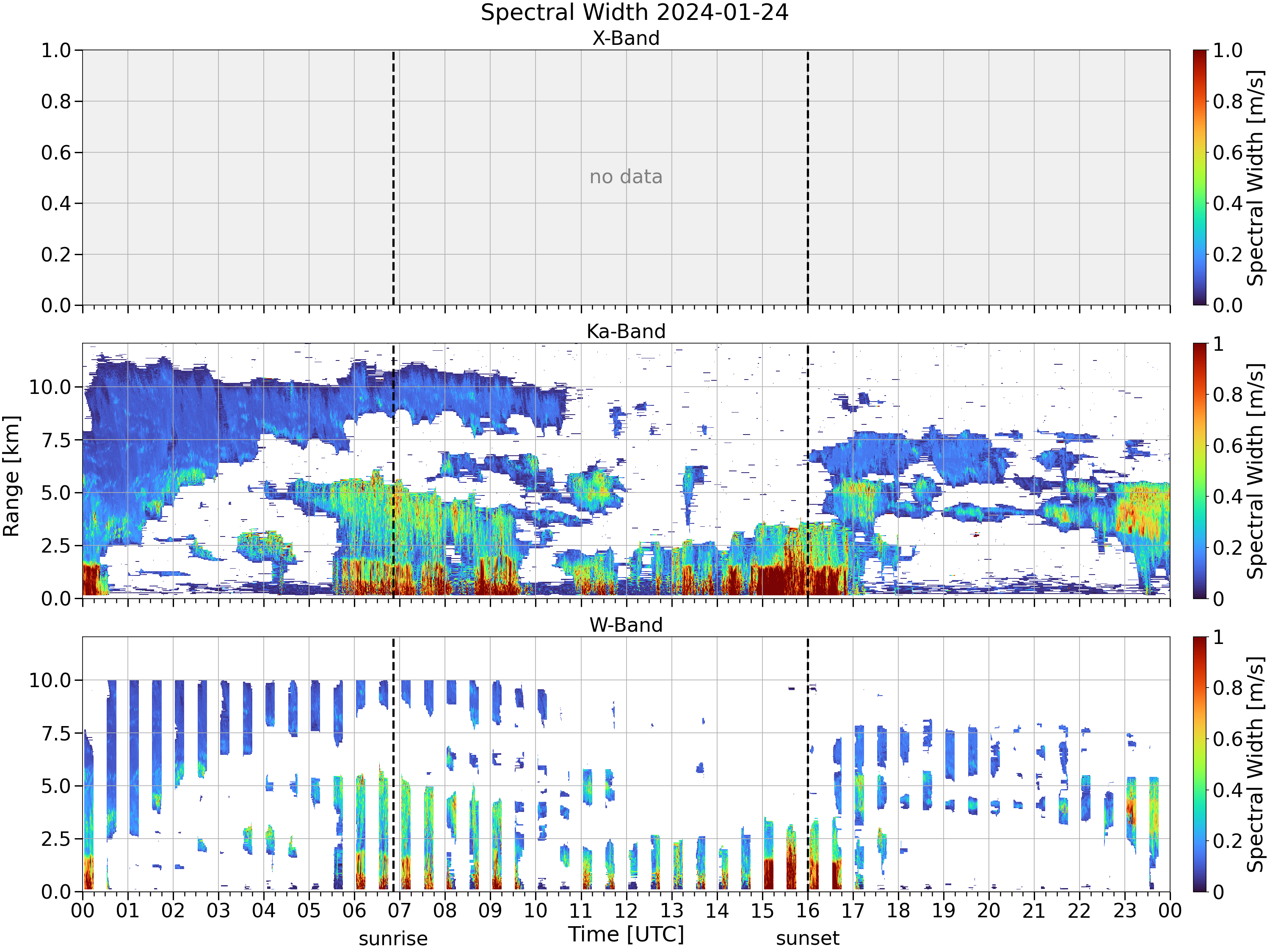The width and height of the screenshot is (1270, 952).
Task: Click the 06 hour tick label on time axis
Action: click(354, 911)
